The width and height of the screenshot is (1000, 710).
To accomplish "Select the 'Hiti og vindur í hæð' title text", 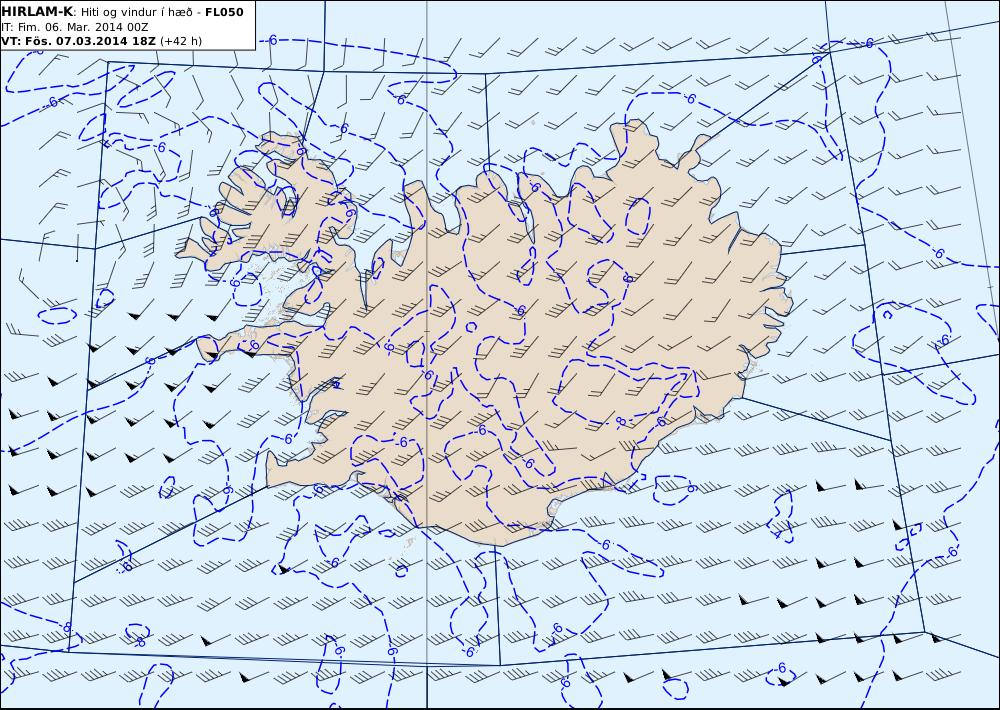I will point(138,12).
